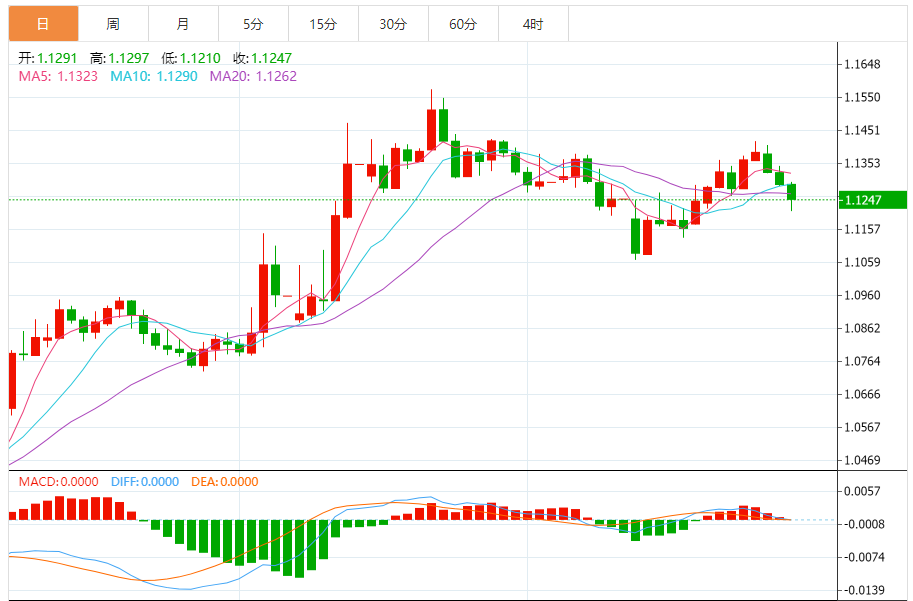This screenshot has width=913, height=601.
Task: Click the 1.0666 price axis label
Action: click(862, 394)
